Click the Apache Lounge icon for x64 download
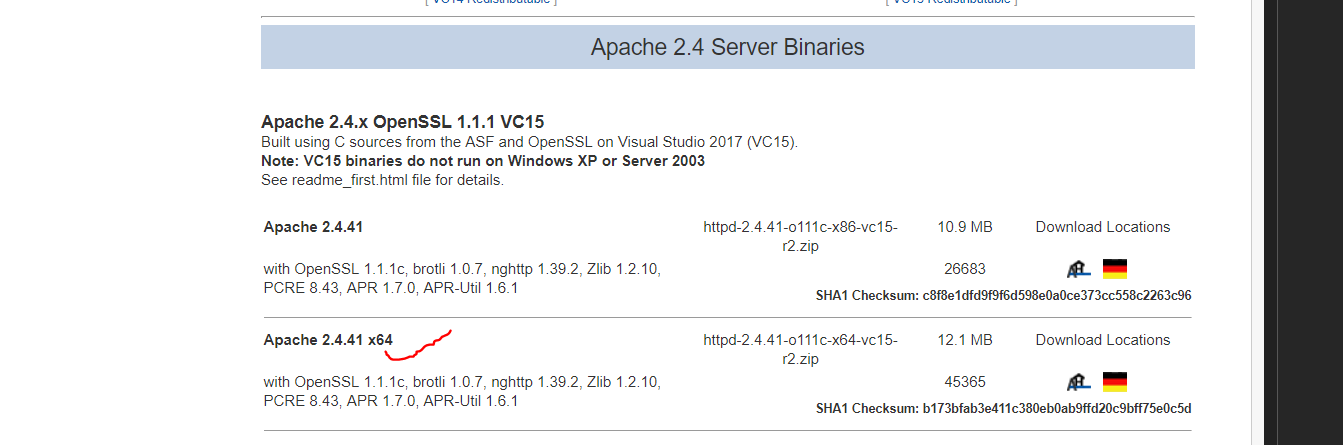 1078,382
